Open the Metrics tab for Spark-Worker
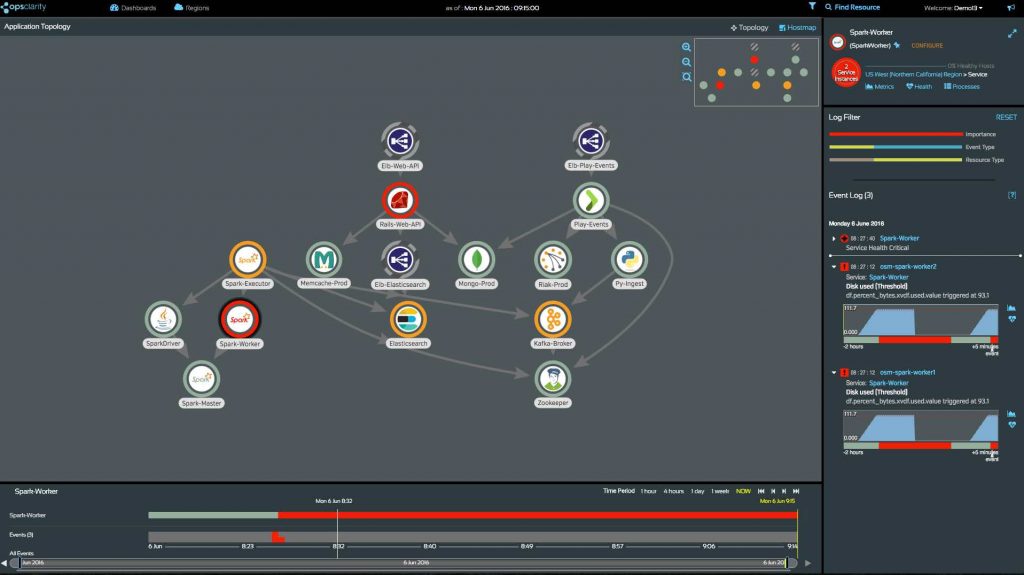The height and width of the screenshot is (575, 1024). pos(879,86)
